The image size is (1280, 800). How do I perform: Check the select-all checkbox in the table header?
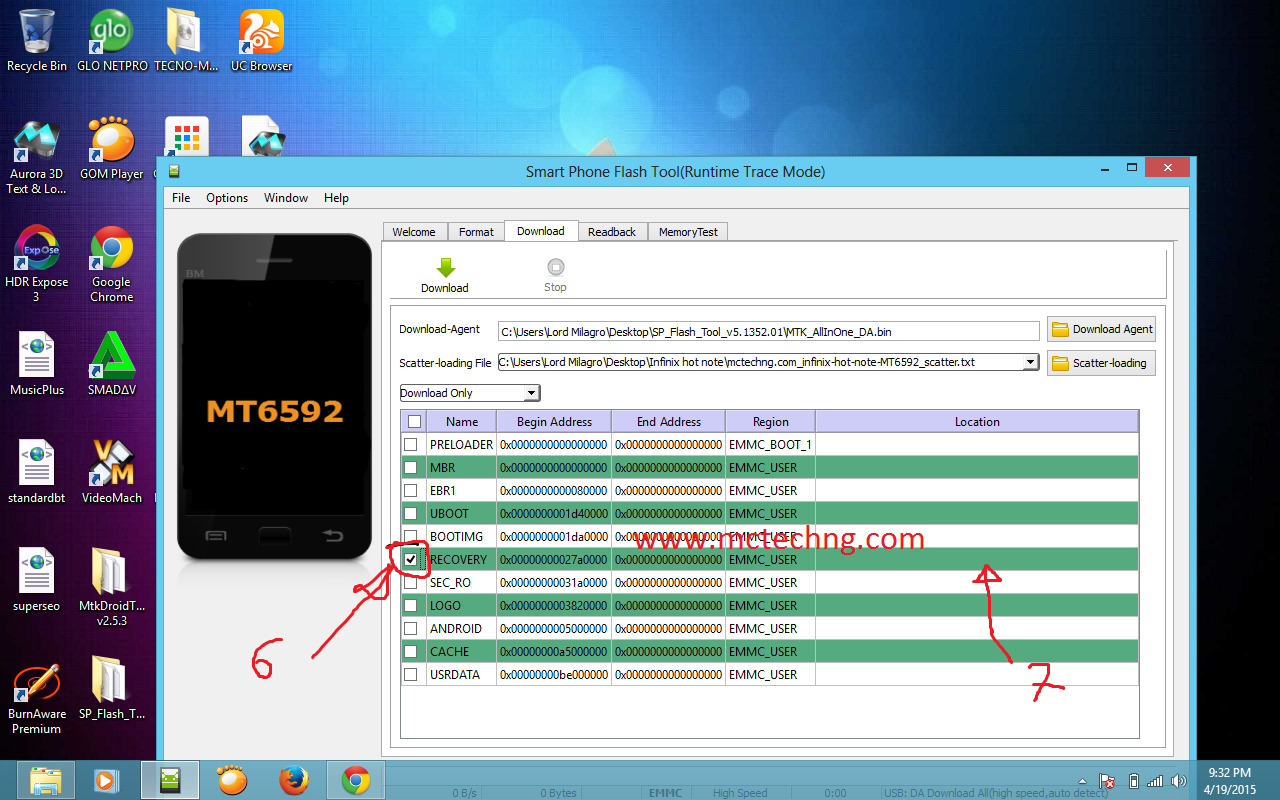point(413,421)
